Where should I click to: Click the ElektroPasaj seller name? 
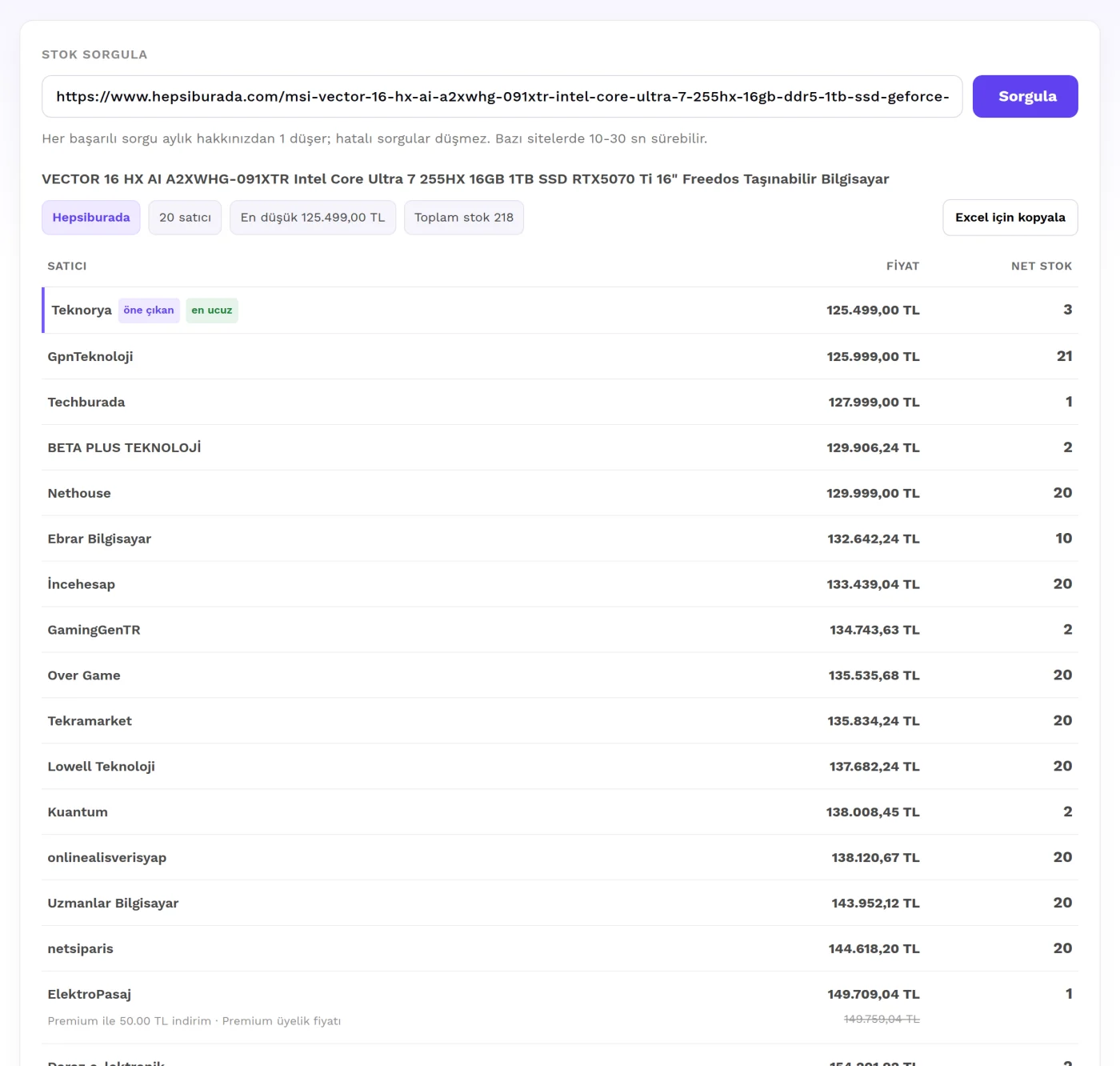coord(89,995)
